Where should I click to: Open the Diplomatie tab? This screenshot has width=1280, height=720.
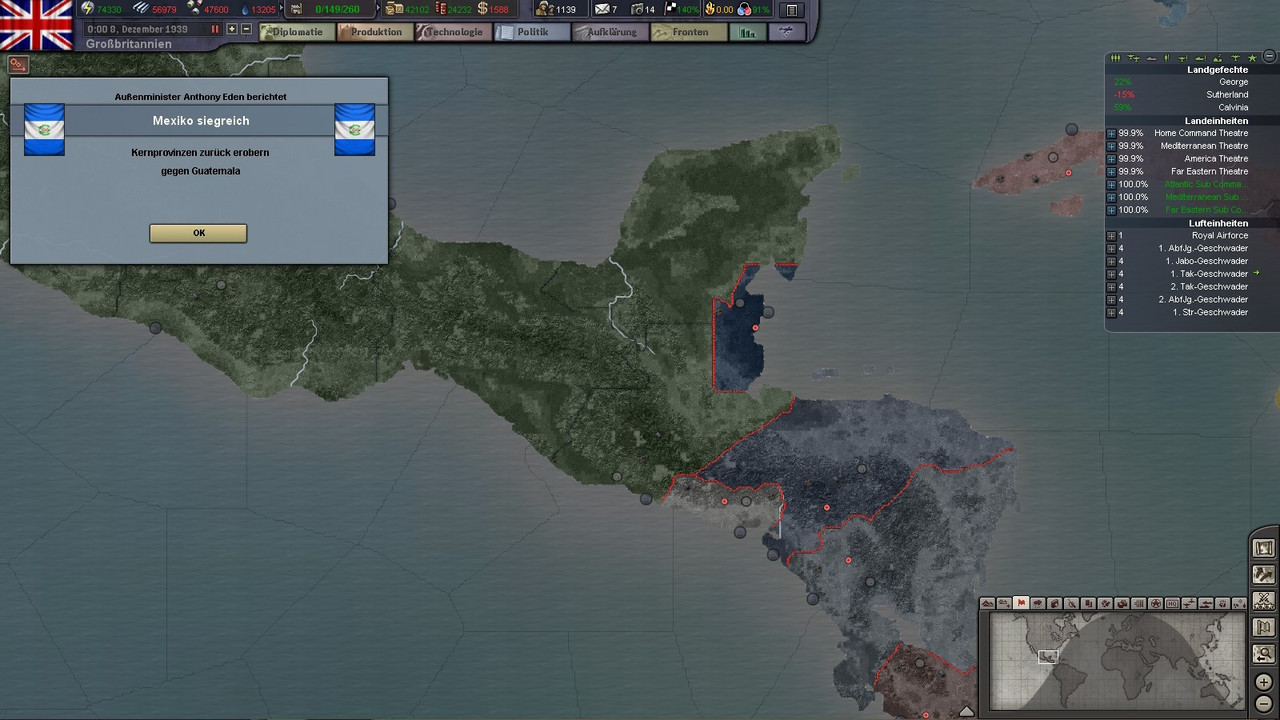coord(297,32)
